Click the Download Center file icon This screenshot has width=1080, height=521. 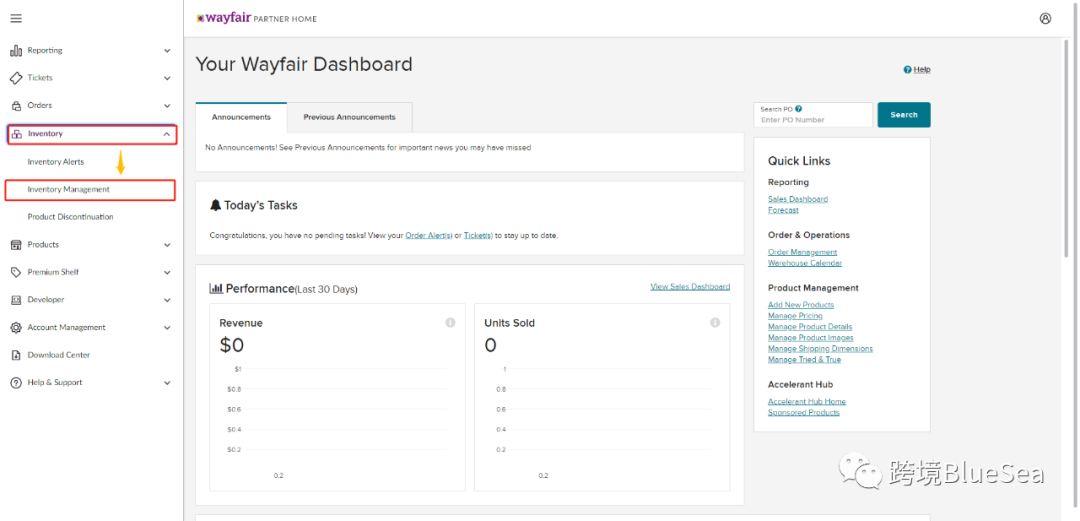pos(16,355)
